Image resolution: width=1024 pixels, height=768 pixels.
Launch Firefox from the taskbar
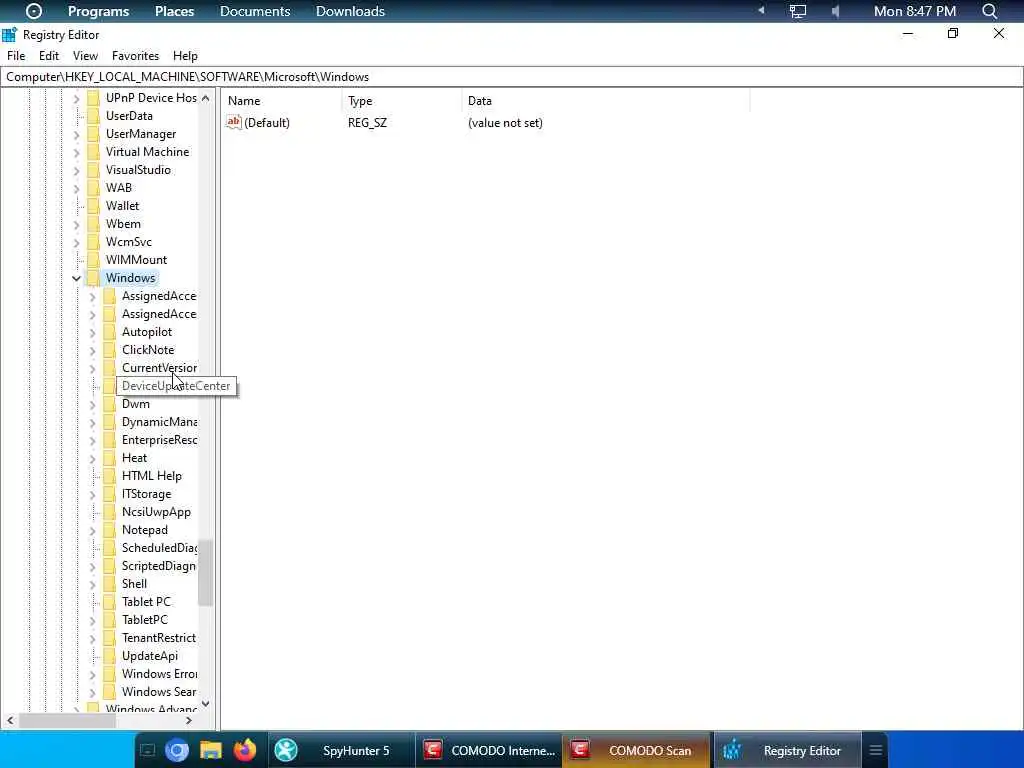click(x=245, y=751)
